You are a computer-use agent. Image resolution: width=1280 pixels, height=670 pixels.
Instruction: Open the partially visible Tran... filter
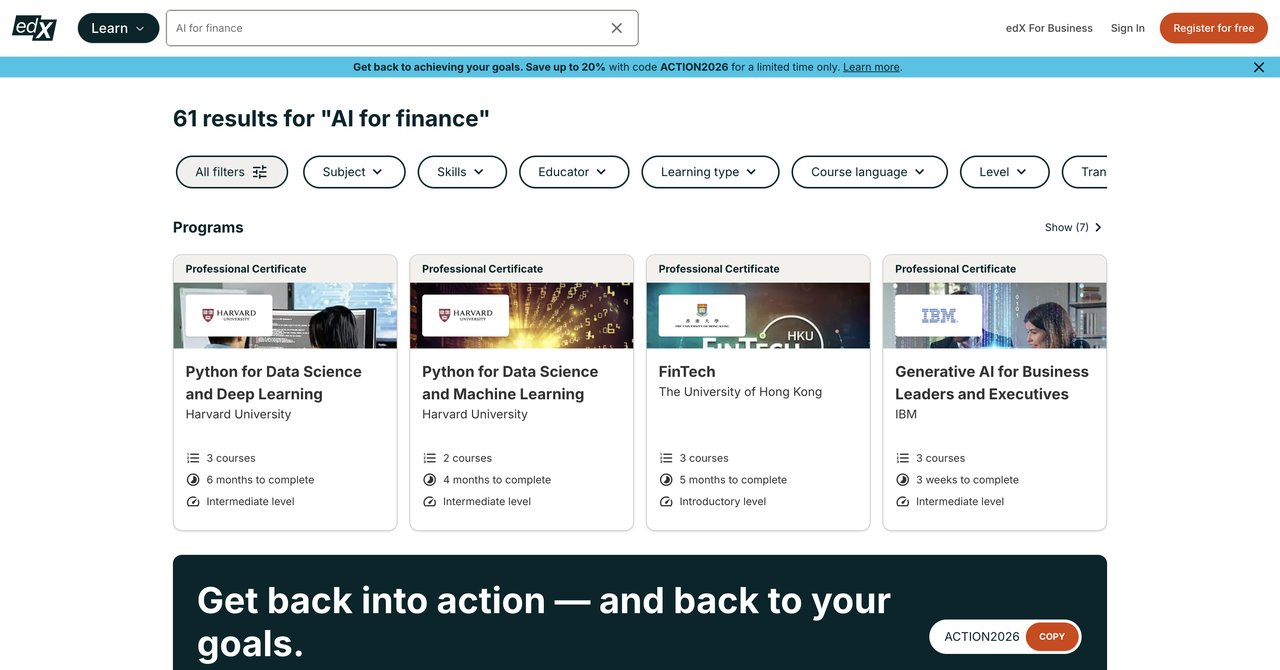click(1085, 172)
